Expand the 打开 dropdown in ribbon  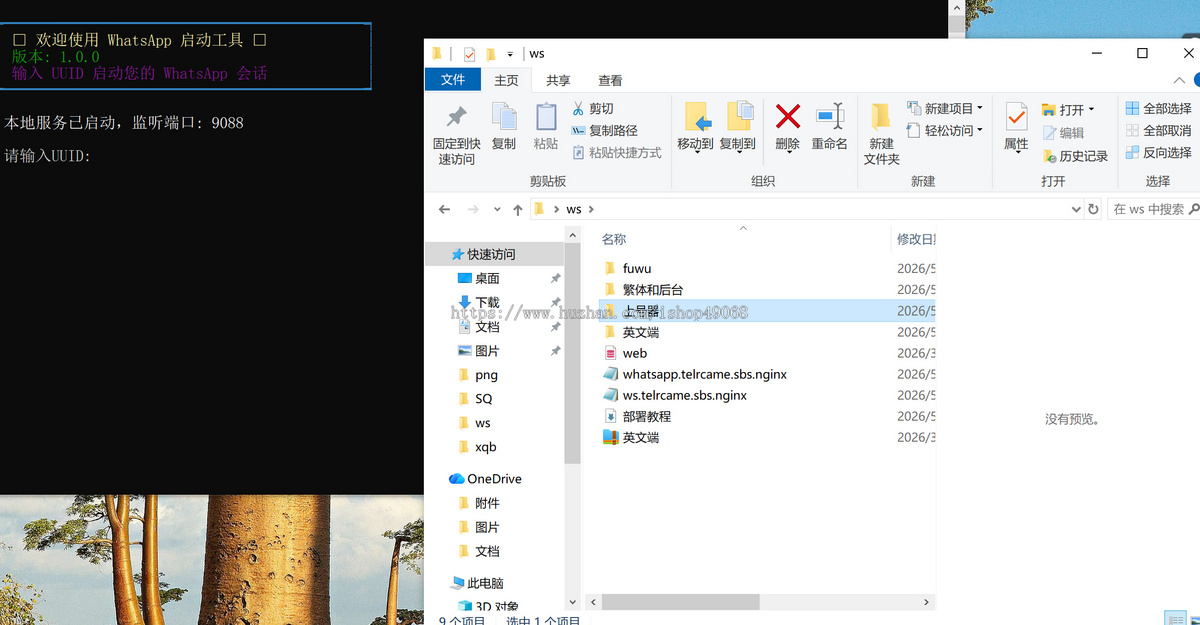(1091, 109)
